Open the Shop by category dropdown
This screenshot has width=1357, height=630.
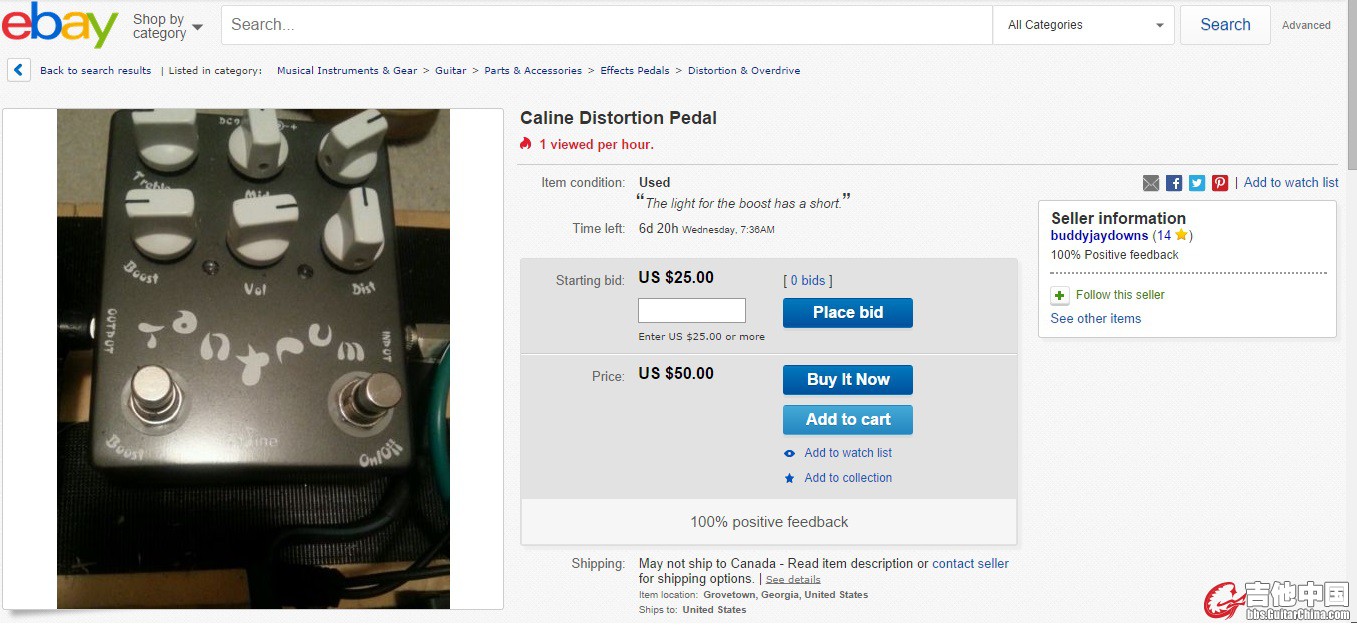(x=167, y=26)
